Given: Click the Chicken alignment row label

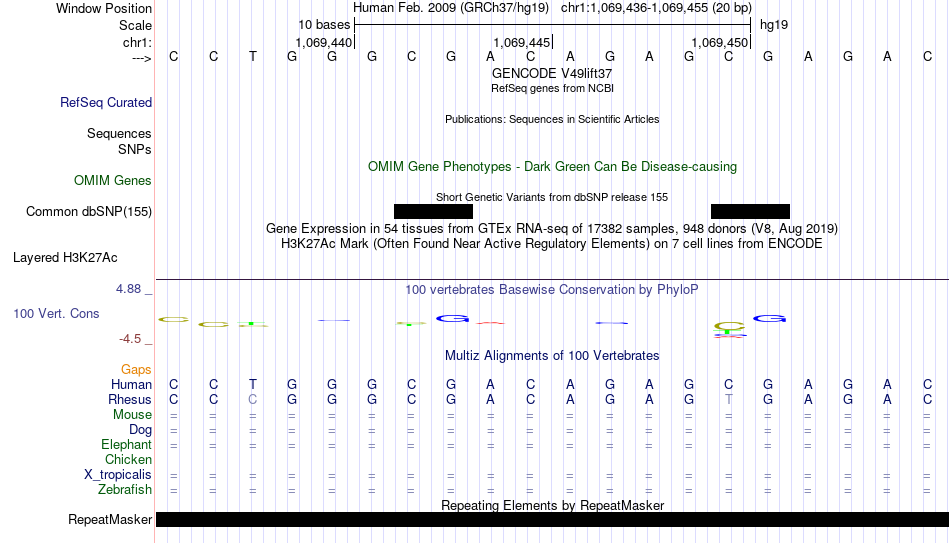Looking at the screenshot, I should tap(128, 460).
